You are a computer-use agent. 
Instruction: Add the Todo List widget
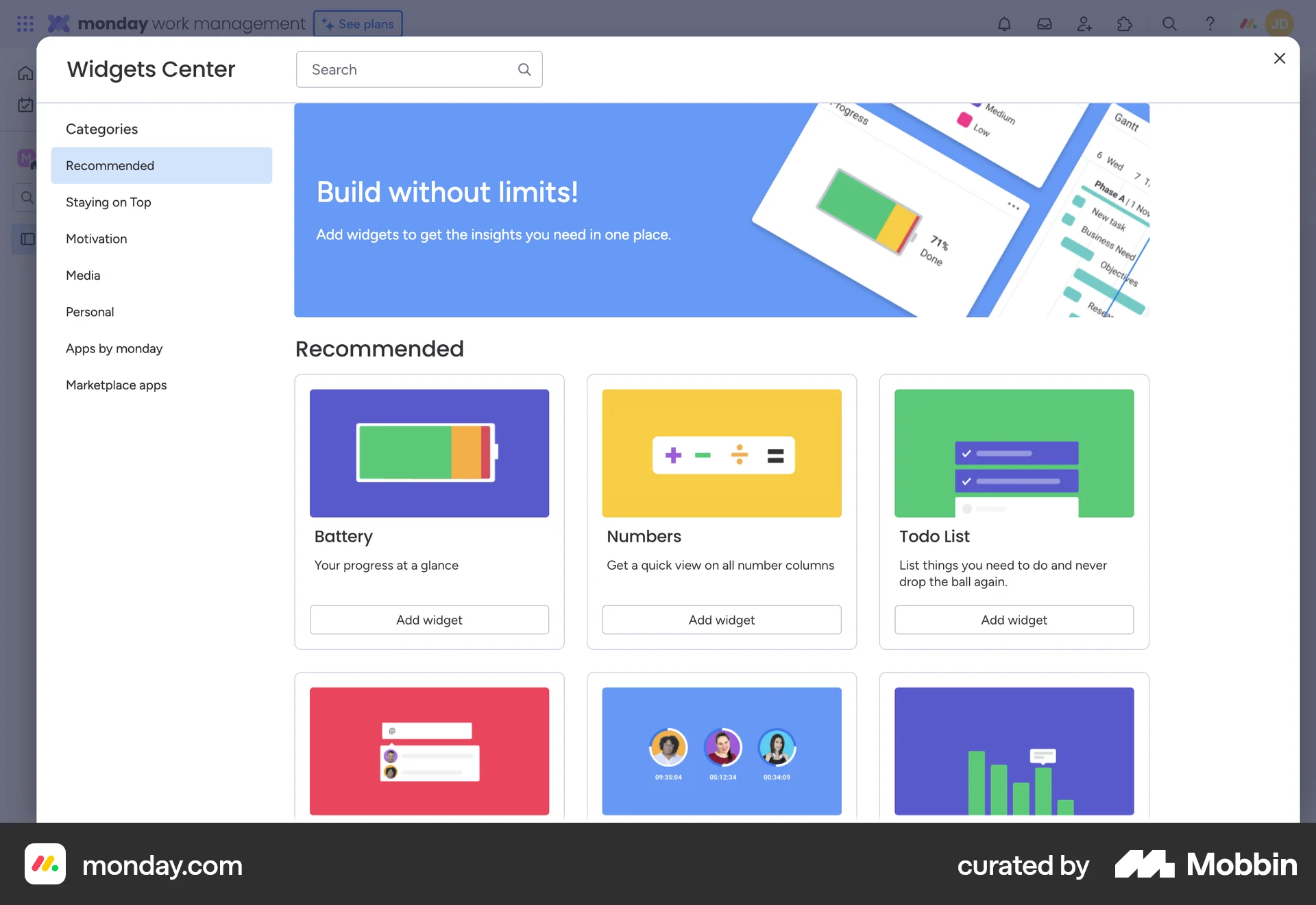[x=1014, y=619]
